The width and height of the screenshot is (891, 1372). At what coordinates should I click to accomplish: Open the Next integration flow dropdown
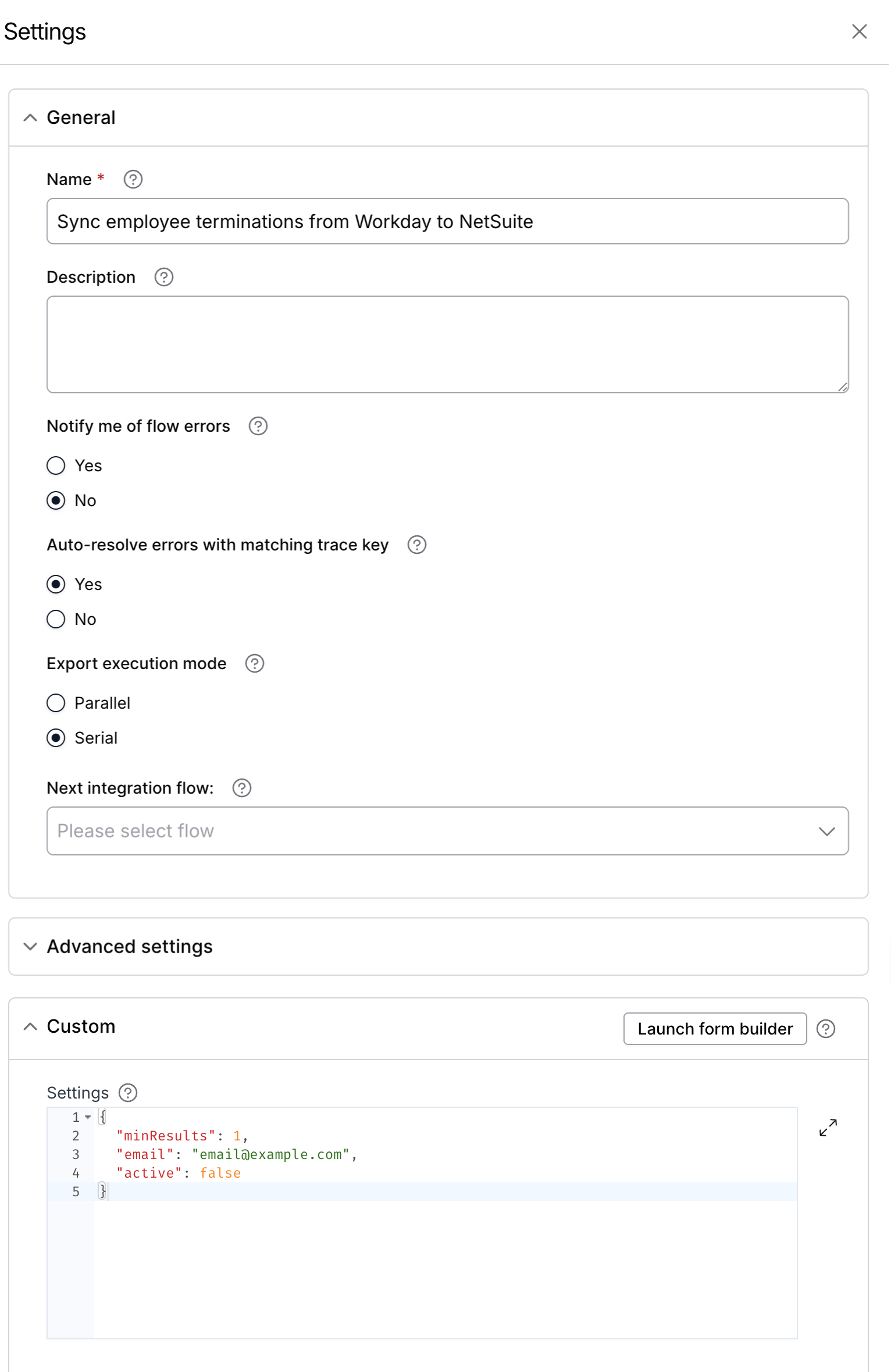pyautogui.click(x=448, y=832)
